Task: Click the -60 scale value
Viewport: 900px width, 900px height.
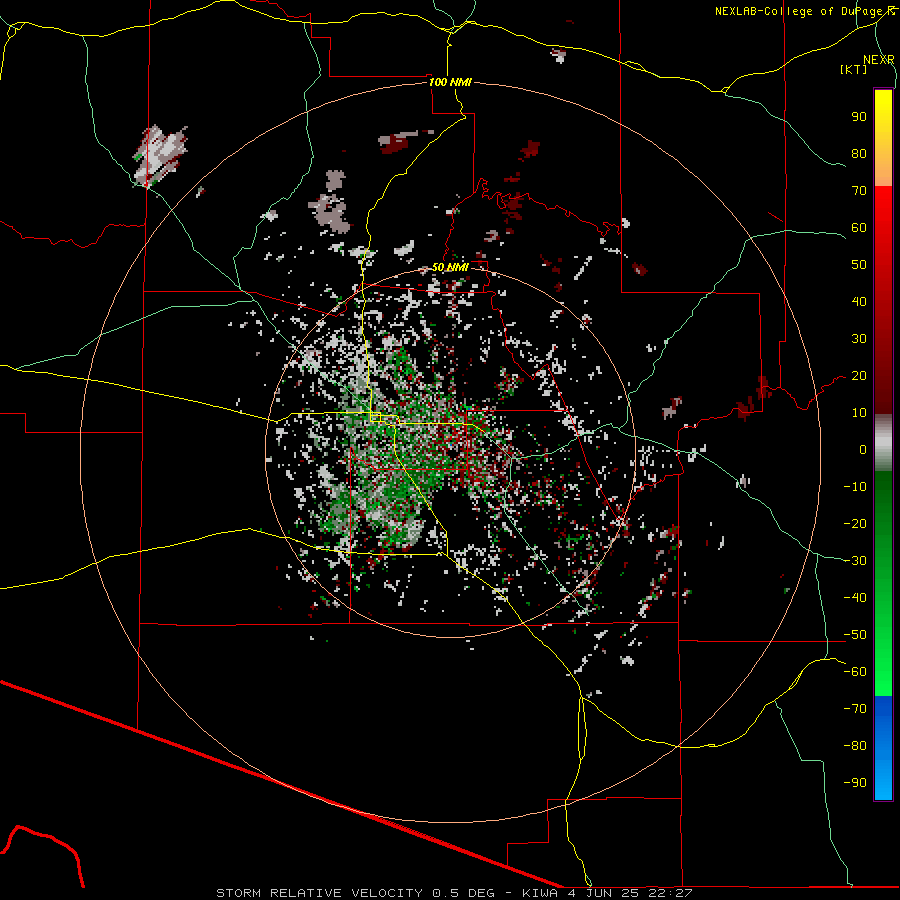Action: click(855, 672)
